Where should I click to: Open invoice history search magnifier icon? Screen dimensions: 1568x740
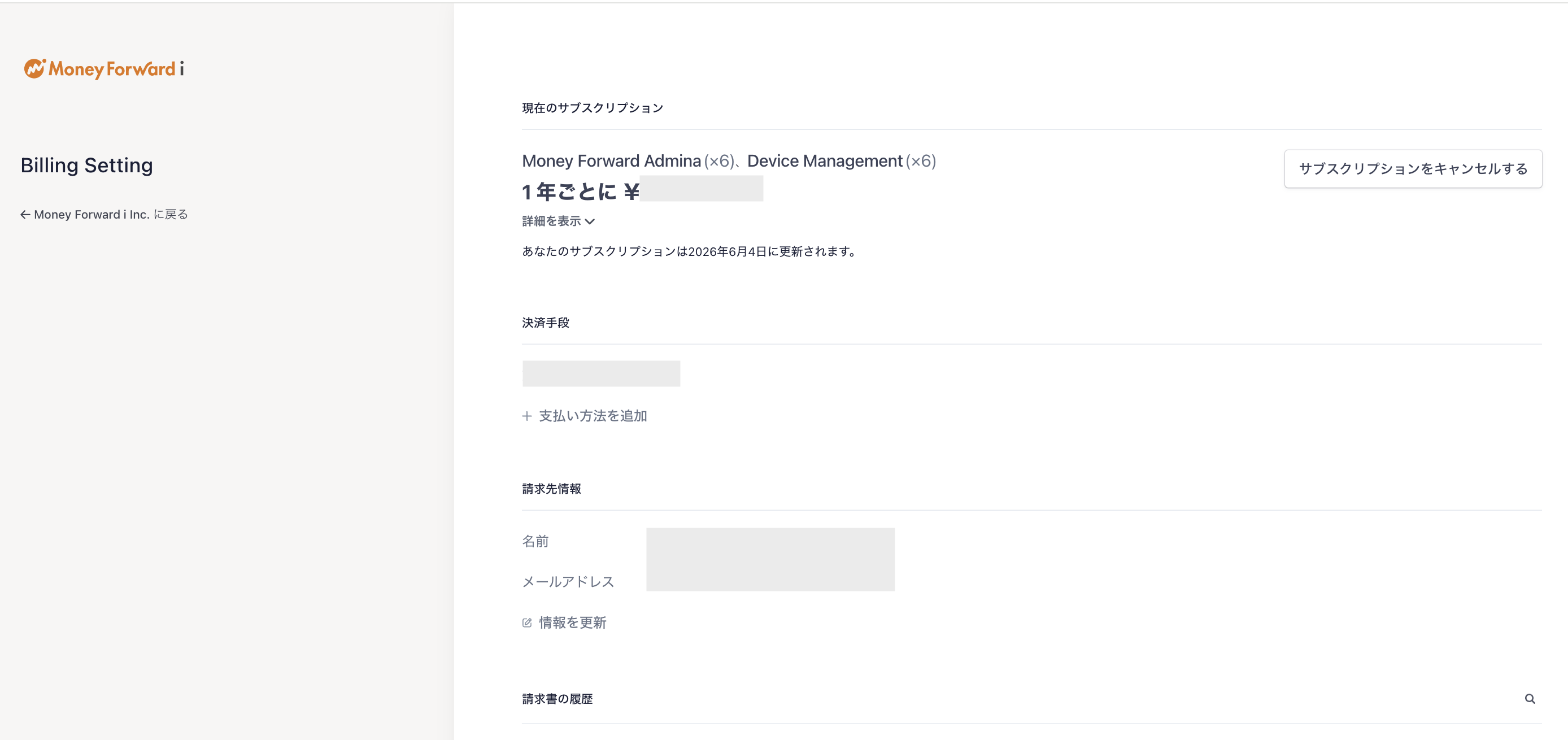coord(1530,699)
